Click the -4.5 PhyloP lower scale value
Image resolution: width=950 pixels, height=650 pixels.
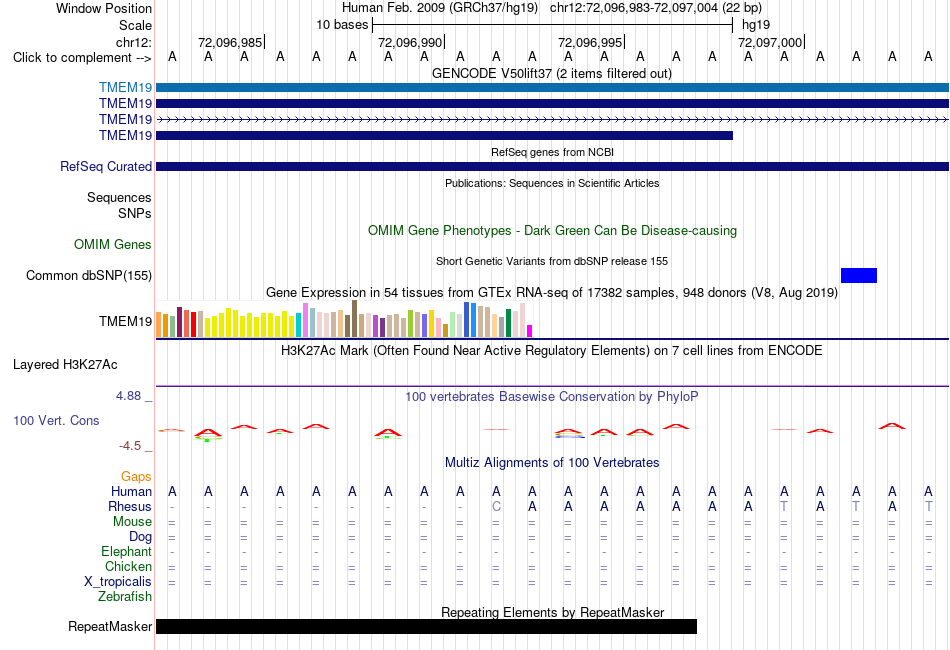(x=130, y=446)
